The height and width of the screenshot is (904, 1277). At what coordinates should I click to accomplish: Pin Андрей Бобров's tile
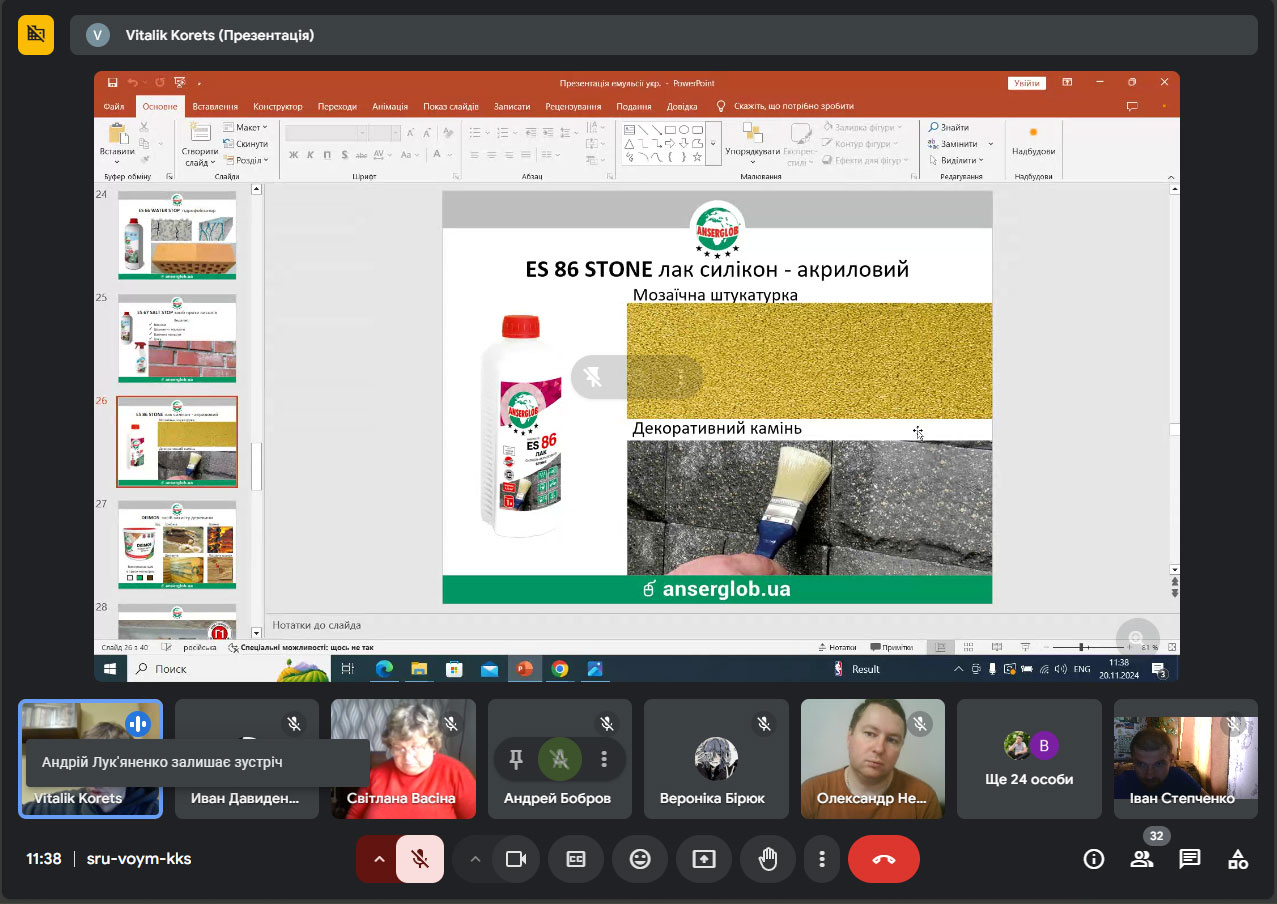(x=516, y=760)
